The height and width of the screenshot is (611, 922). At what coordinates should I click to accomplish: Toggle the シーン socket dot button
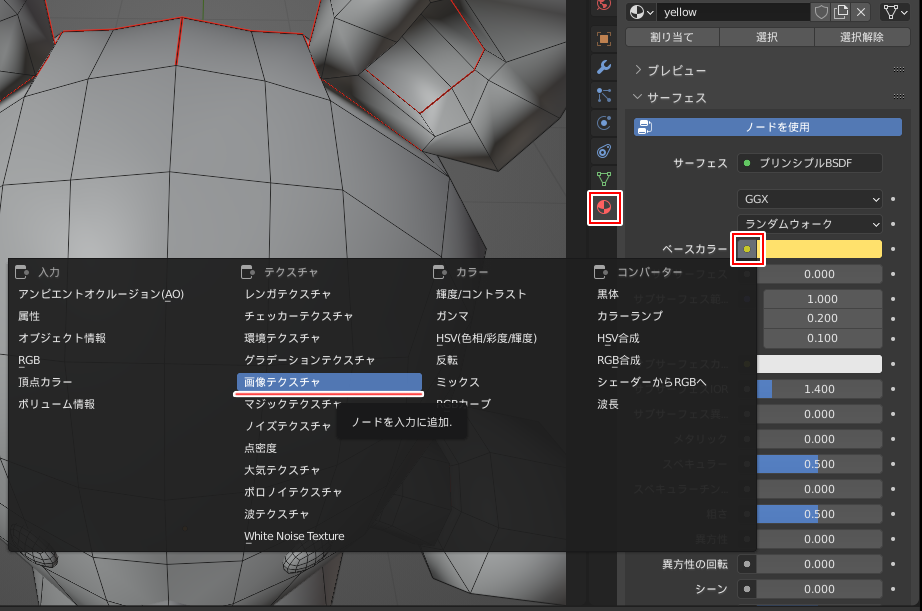coord(747,589)
